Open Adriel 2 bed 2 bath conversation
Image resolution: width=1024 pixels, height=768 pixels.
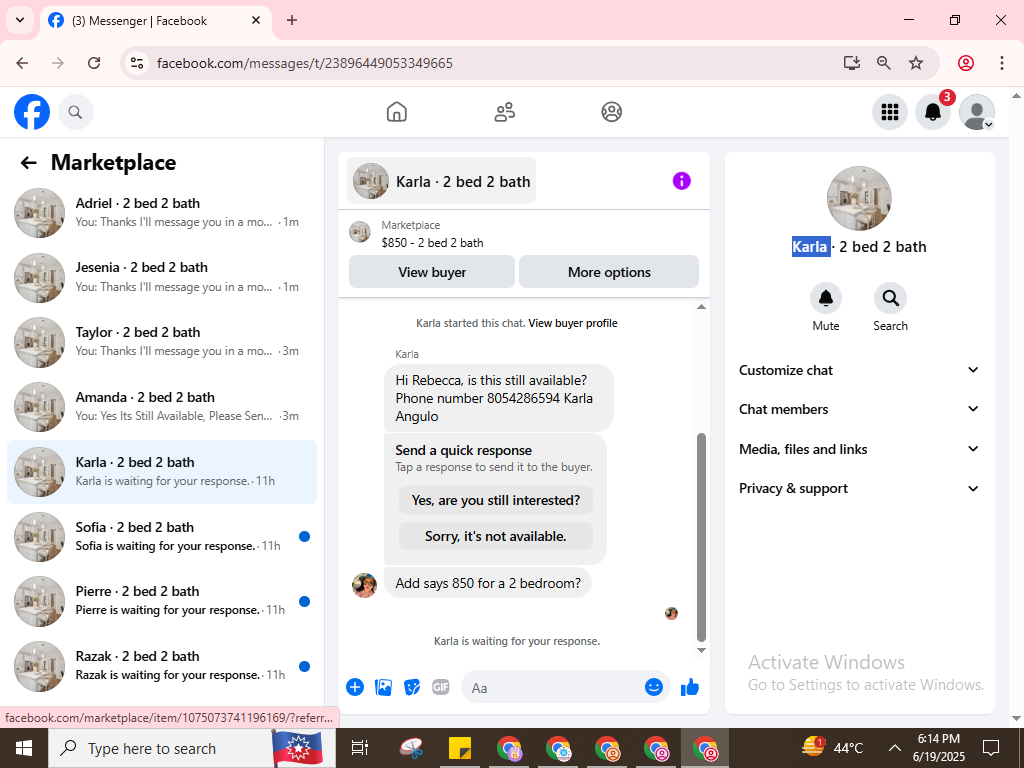tap(162, 213)
